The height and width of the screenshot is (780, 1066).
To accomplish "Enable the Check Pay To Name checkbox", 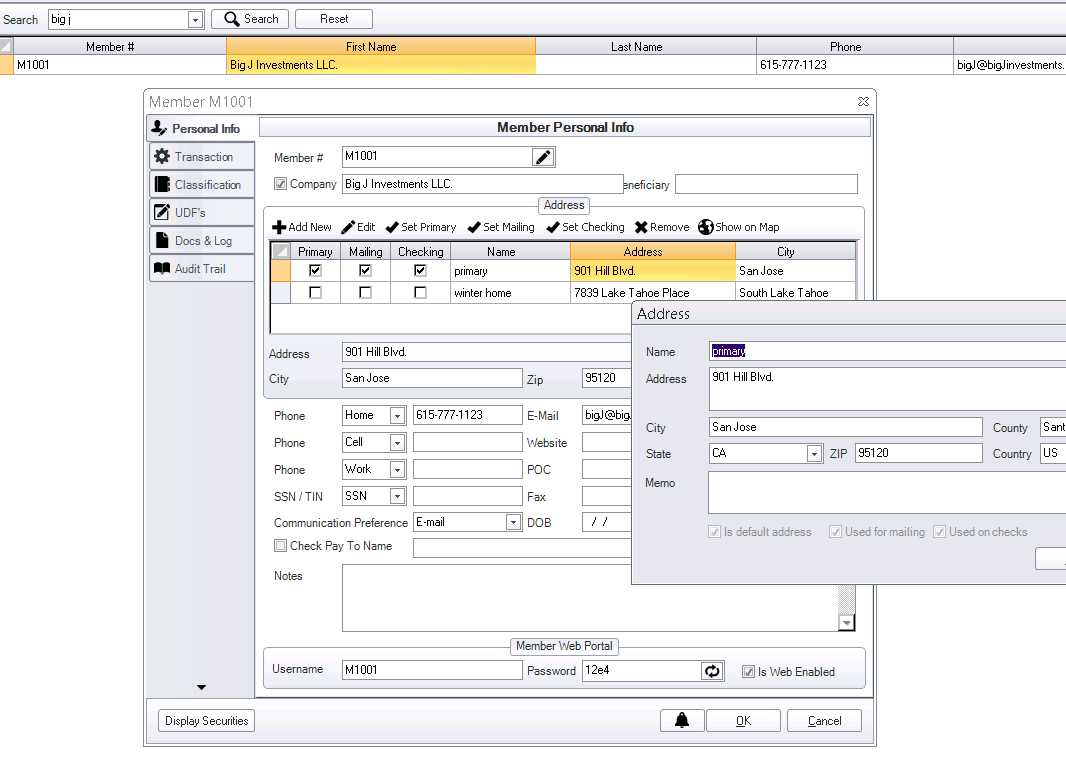I will pyautogui.click(x=280, y=545).
